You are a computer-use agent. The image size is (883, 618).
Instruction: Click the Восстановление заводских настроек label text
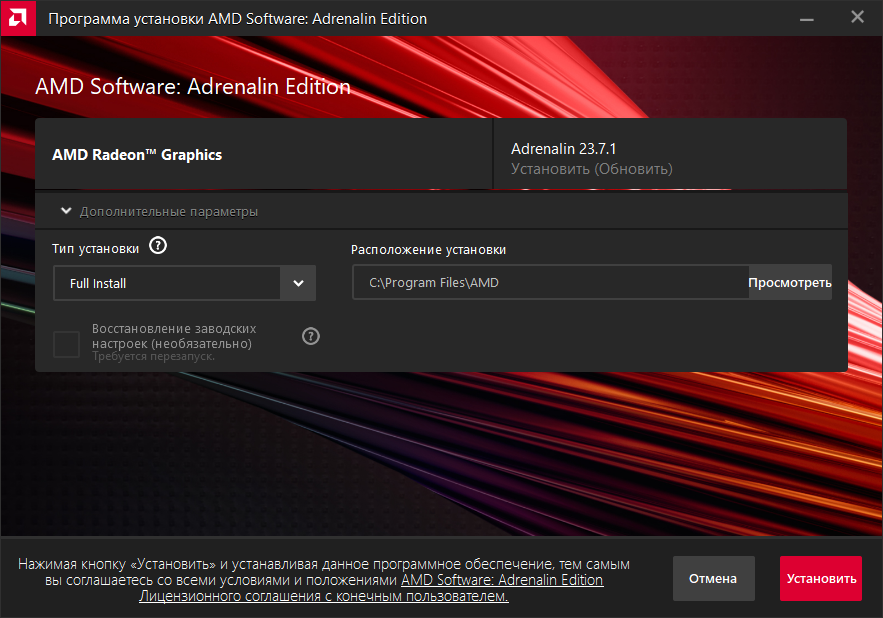click(174, 336)
